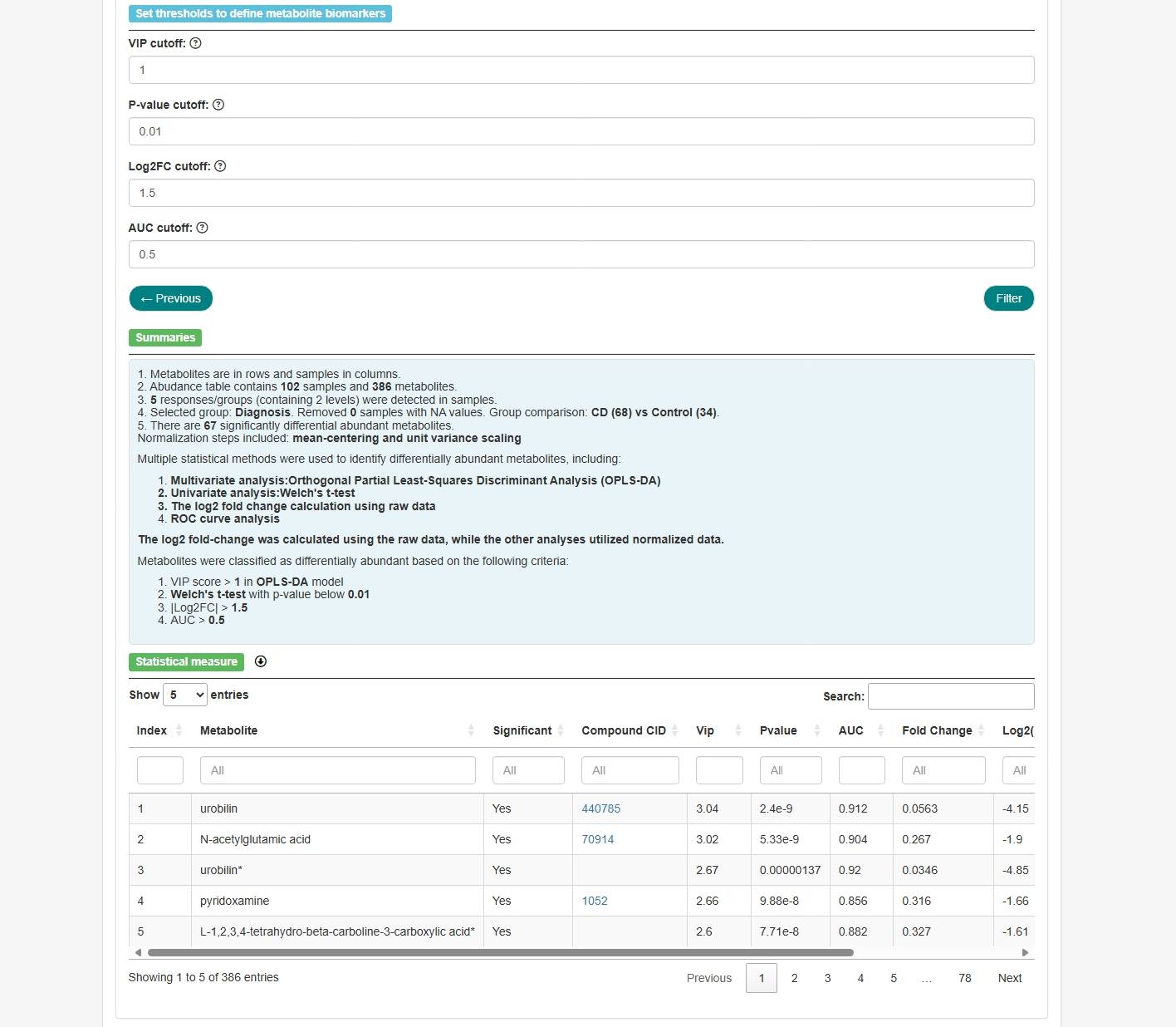
Task: Select the urobilin* metabolite cell
Action: (338, 870)
